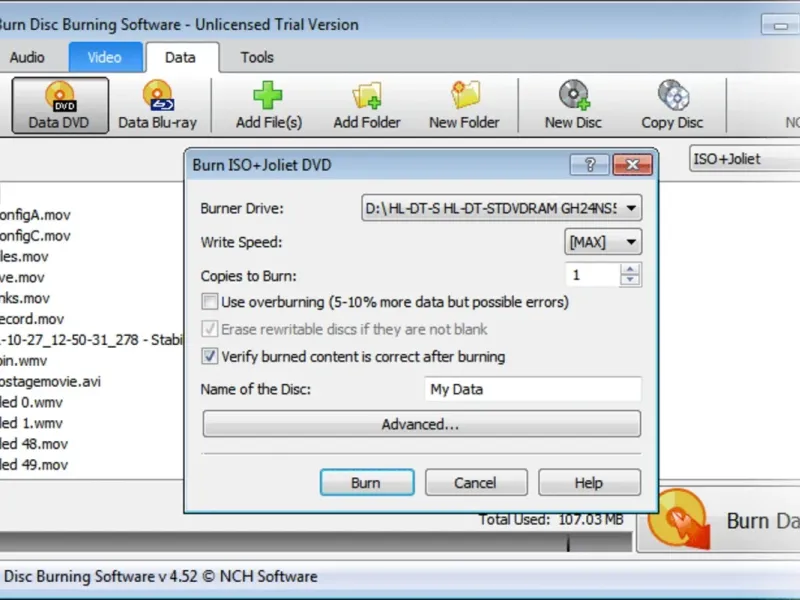800x600 pixels.
Task: Select the file ending in ostagemovie.avi
Action: 51,382
